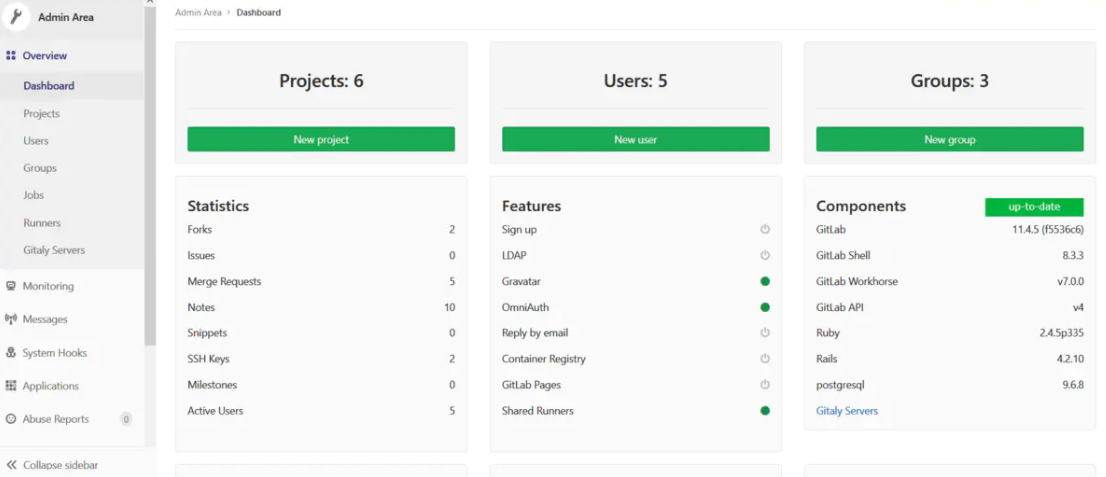The height and width of the screenshot is (477, 1106).
Task: Click the Statistics section heading
Action: [218, 206]
